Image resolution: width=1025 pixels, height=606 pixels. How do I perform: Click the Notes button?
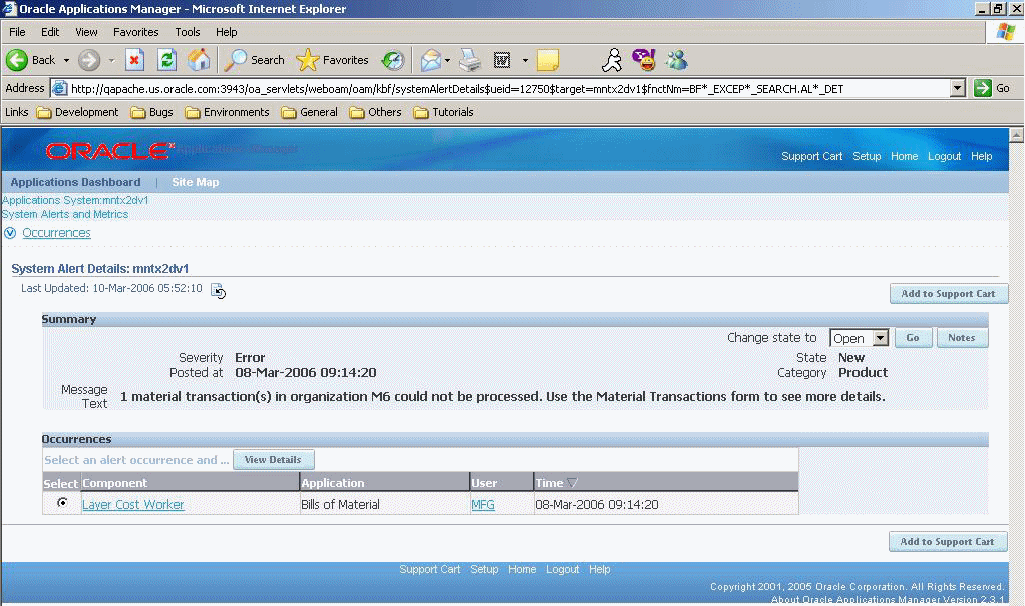(x=962, y=338)
